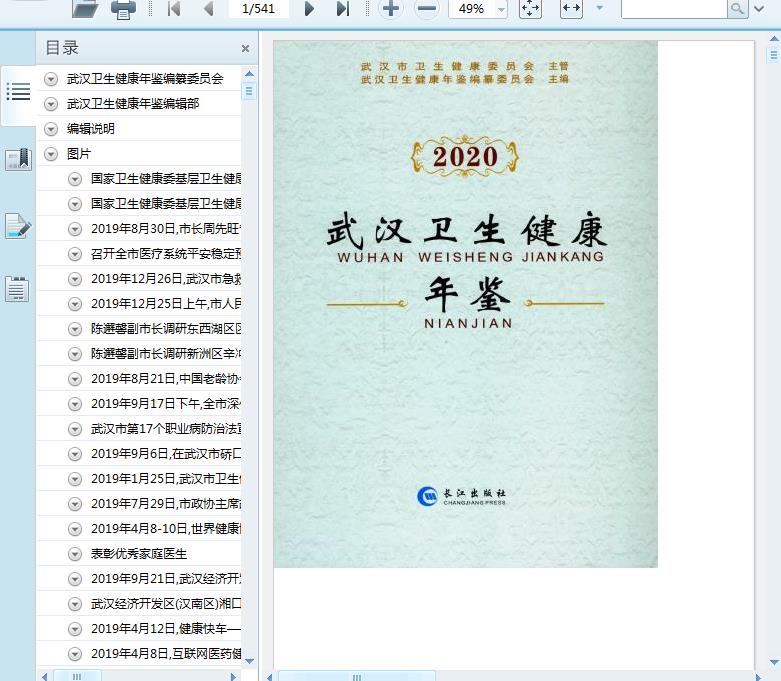Screen dimensions: 781x681
Task: Click the page number field 1/541
Action: click(x=258, y=8)
